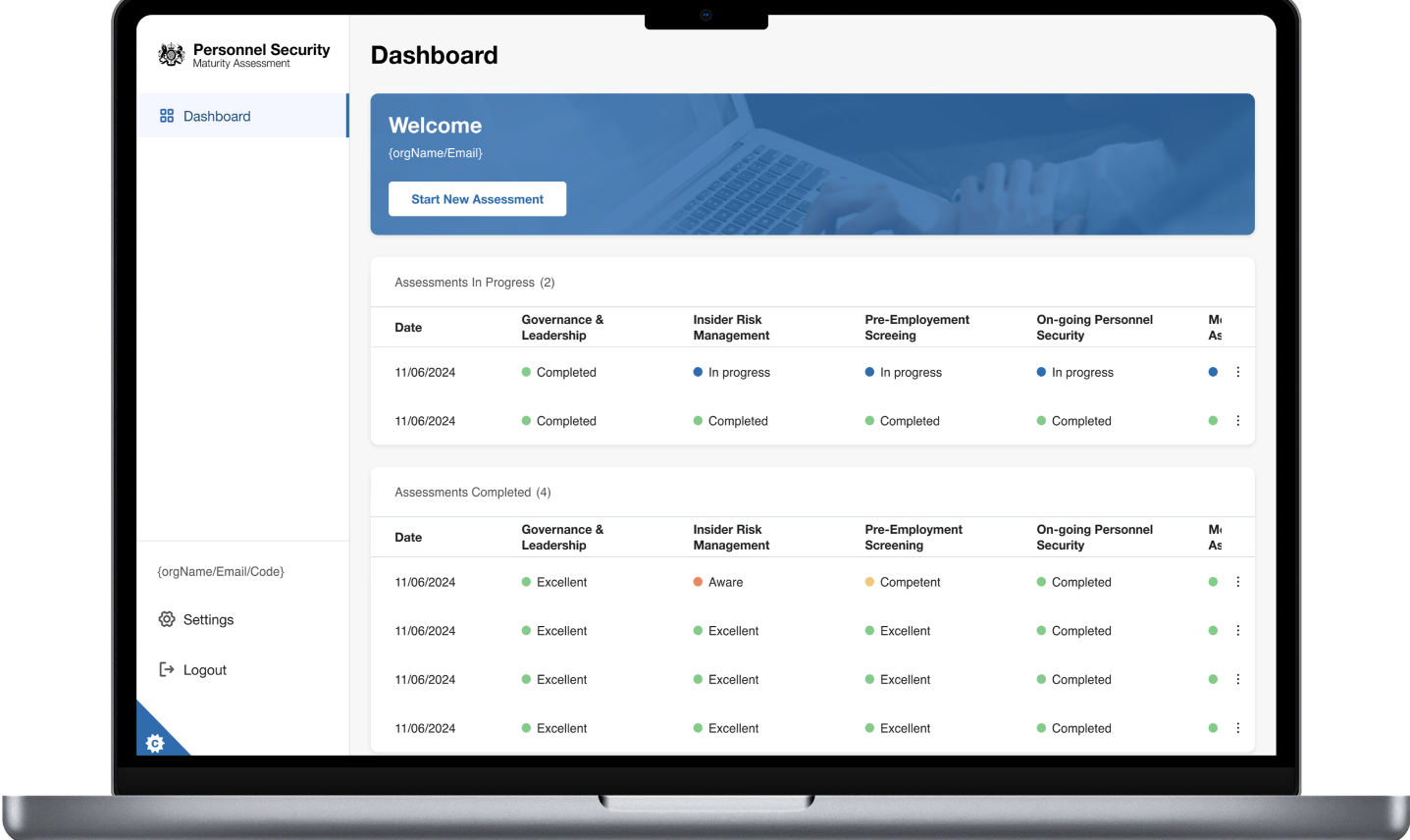
Task: Click the blue gear icon at the sidebar's bottom corner
Action: point(155,744)
